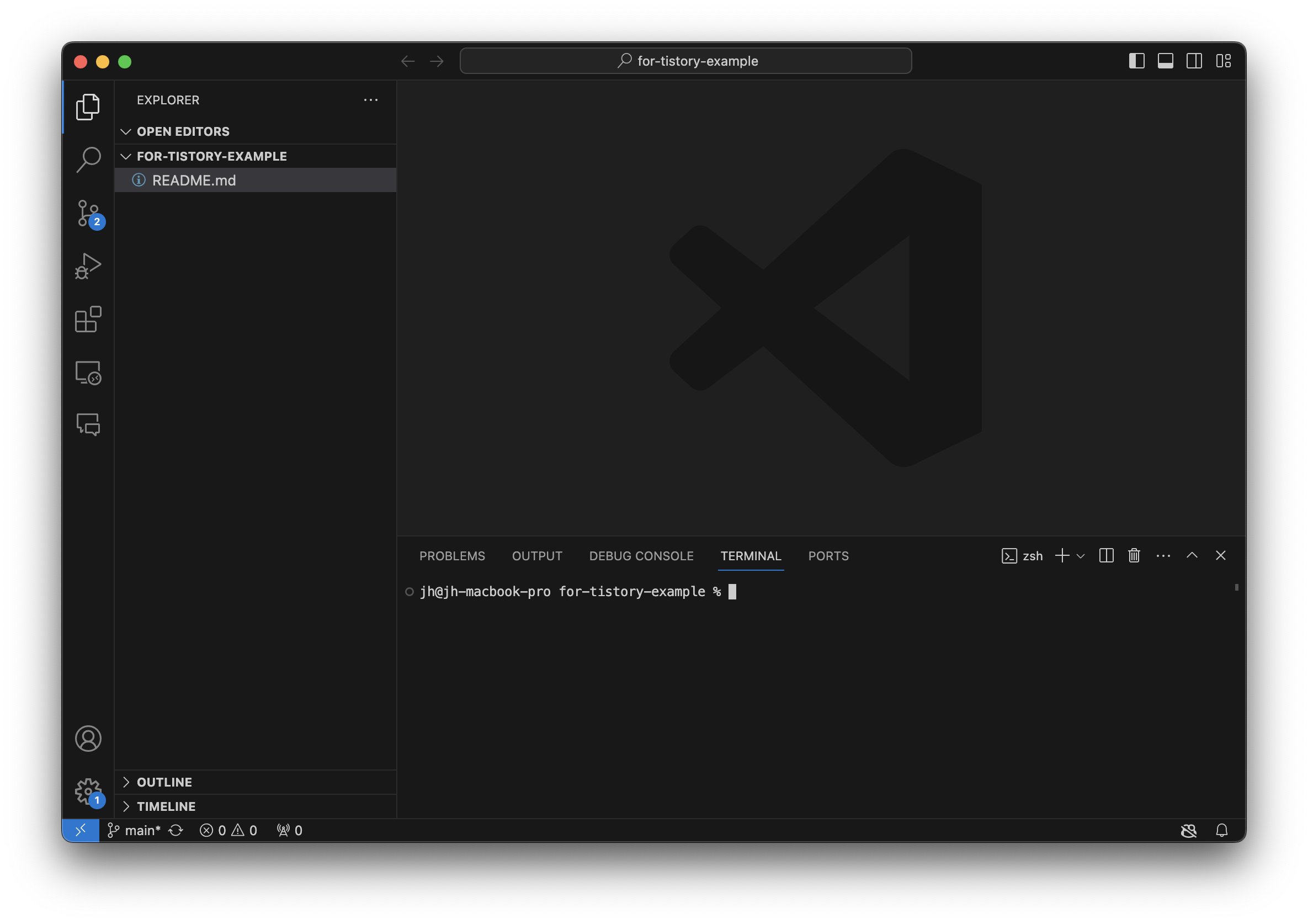The width and height of the screenshot is (1308, 924).
Task: Split the terminal pane
Action: [1106, 555]
